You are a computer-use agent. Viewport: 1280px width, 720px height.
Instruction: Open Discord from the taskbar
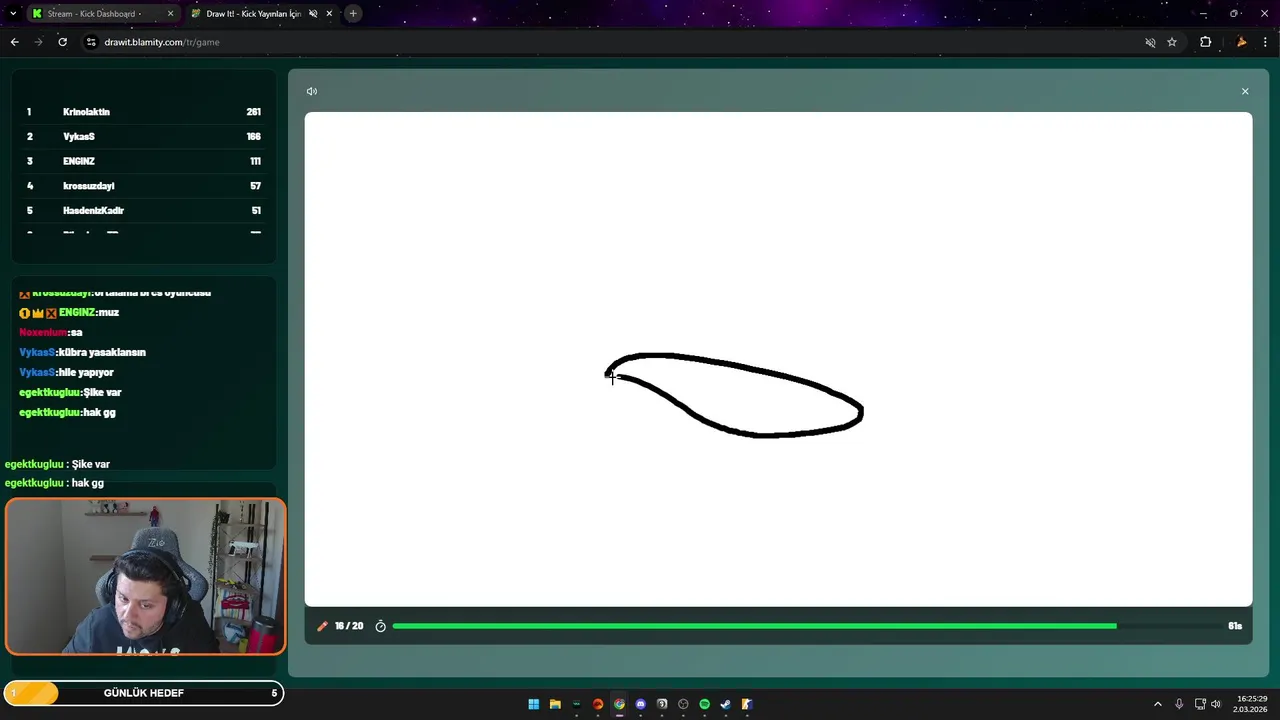click(641, 704)
